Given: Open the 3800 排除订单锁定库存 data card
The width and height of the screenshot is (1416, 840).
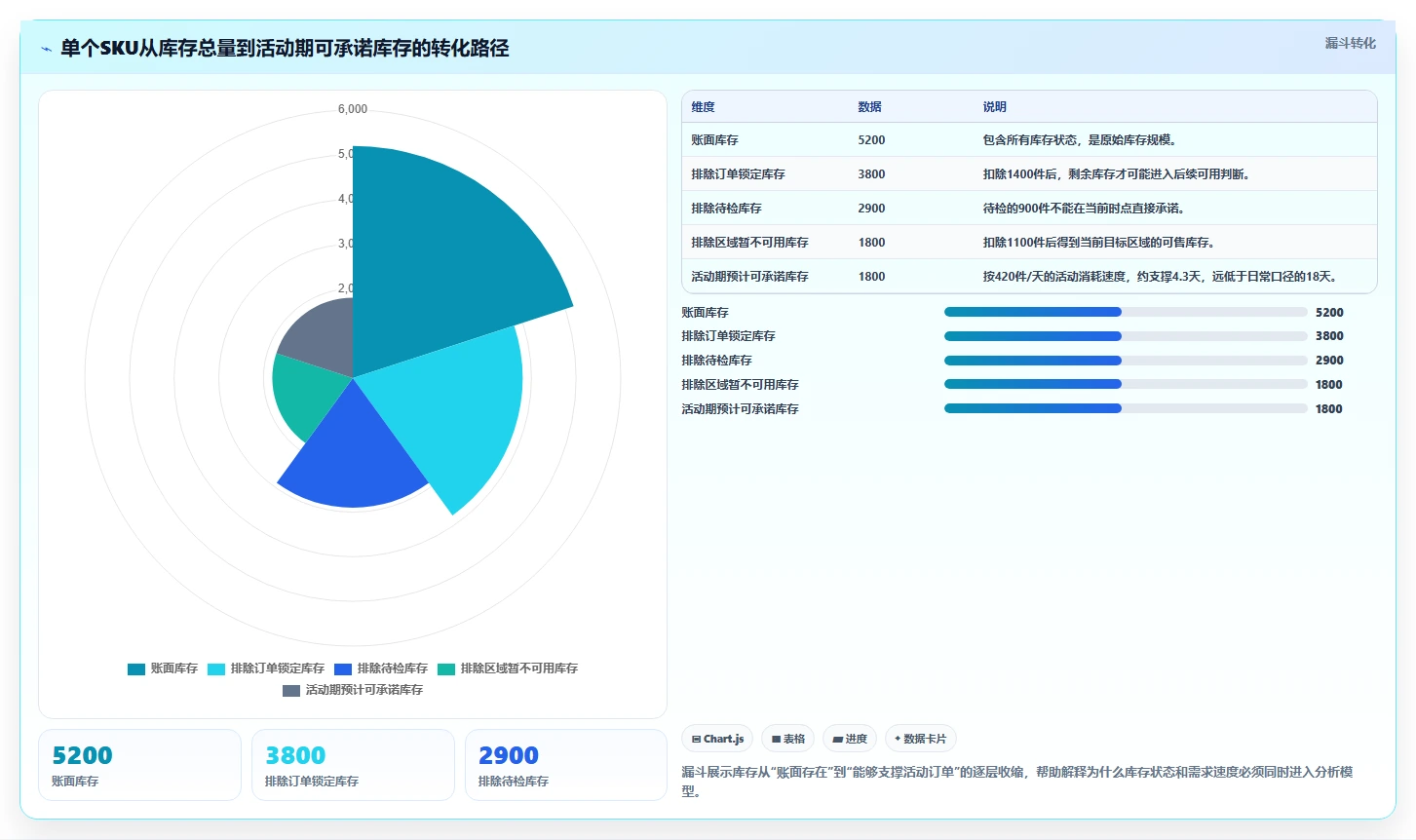Looking at the screenshot, I should [x=353, y=765].
